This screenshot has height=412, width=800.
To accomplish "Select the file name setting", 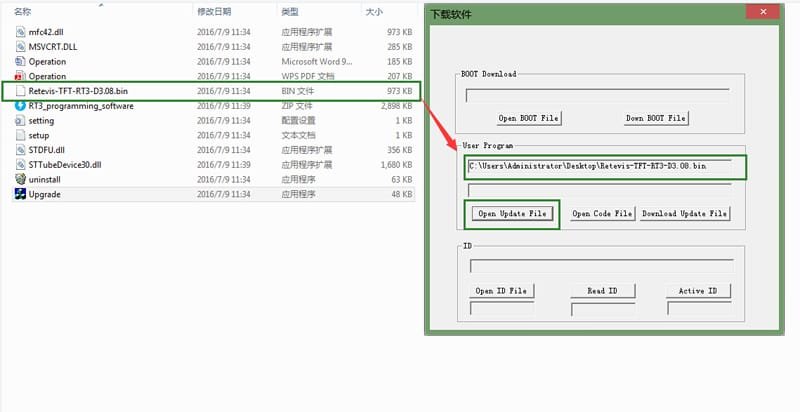I will pyautogui.click(x=41, y=120).
